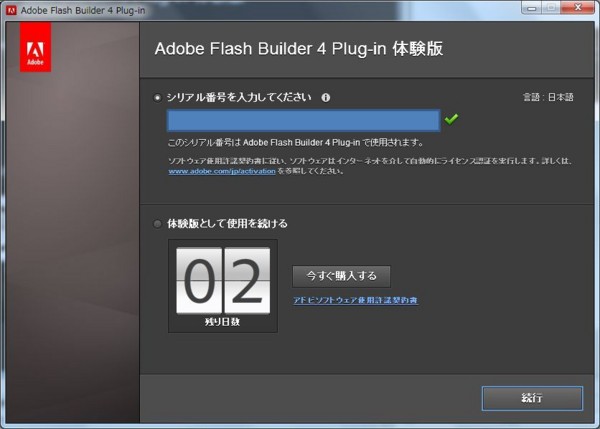Open the www.adobe.com/jp/activation link

pyautogui.click(x=222, y=171)
